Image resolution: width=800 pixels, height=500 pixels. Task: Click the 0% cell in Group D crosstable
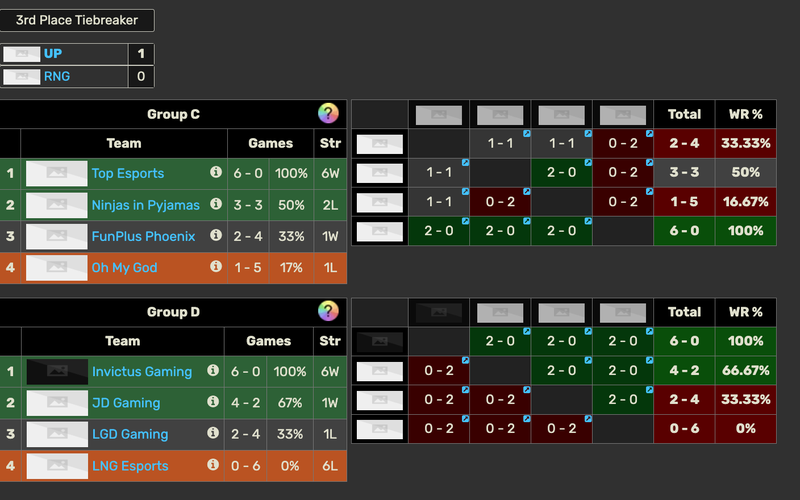tap(746, 429)
